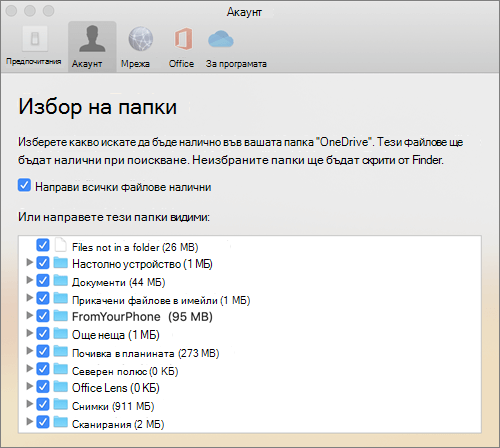Expand Почивка в планината folder
500x448 pixels.
[29, 350]
